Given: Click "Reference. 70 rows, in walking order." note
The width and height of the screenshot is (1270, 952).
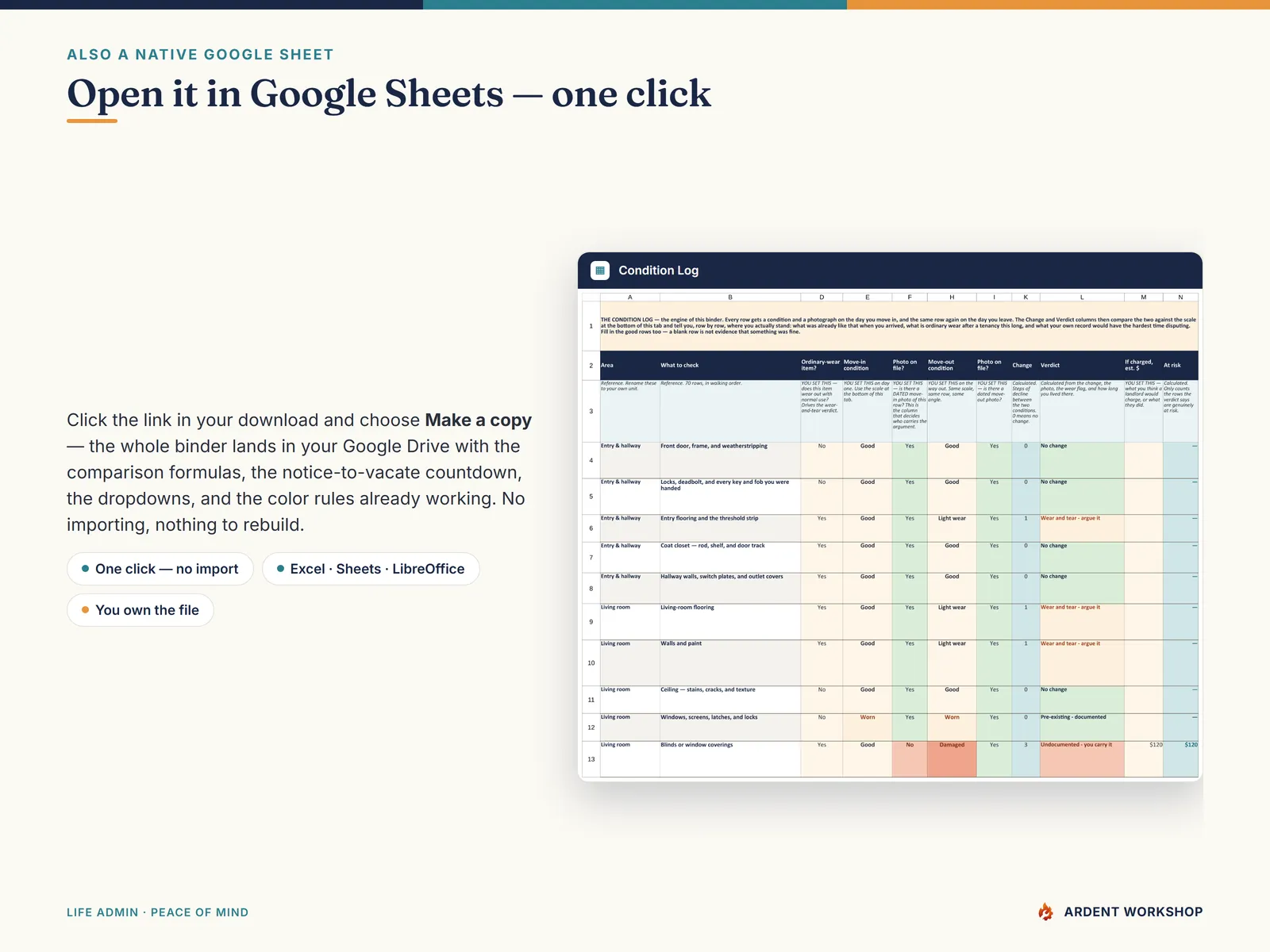Looking at the screenshot, I should (730, 411).
